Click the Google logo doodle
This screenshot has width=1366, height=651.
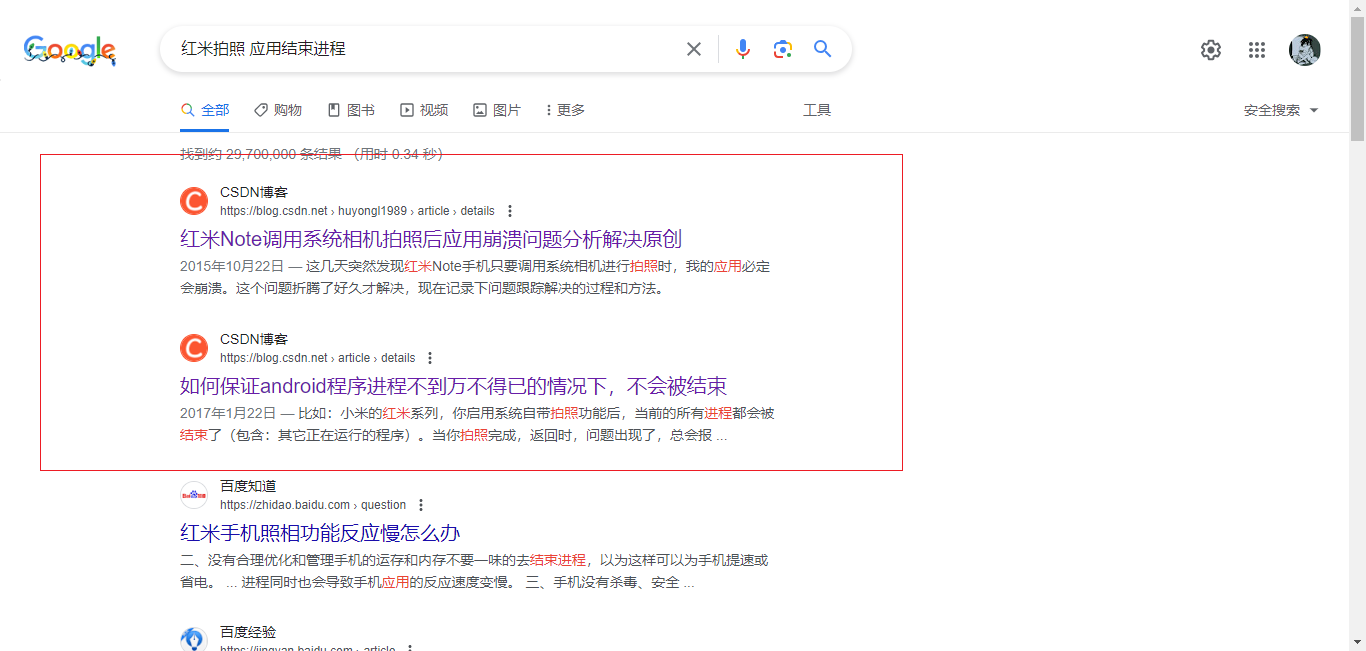point(70,50)
